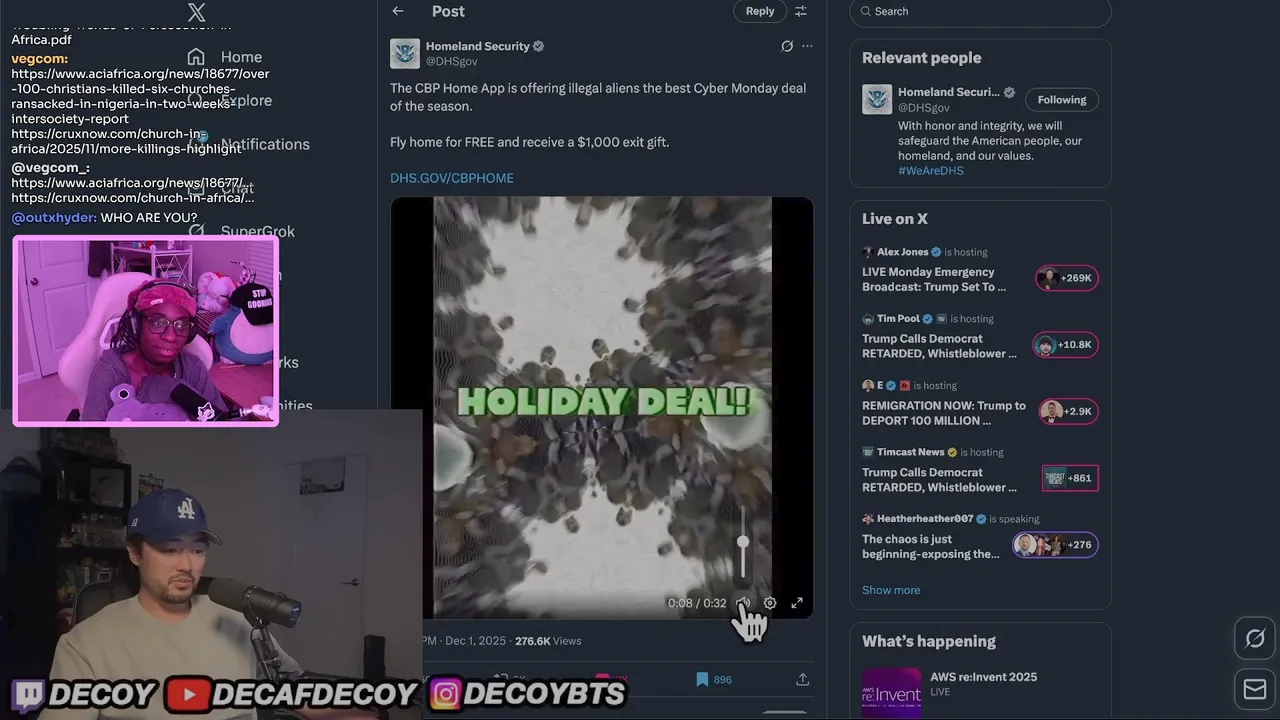Share the post via upload icon
This screenshot has width=1280, height=720.
(802, 679)
